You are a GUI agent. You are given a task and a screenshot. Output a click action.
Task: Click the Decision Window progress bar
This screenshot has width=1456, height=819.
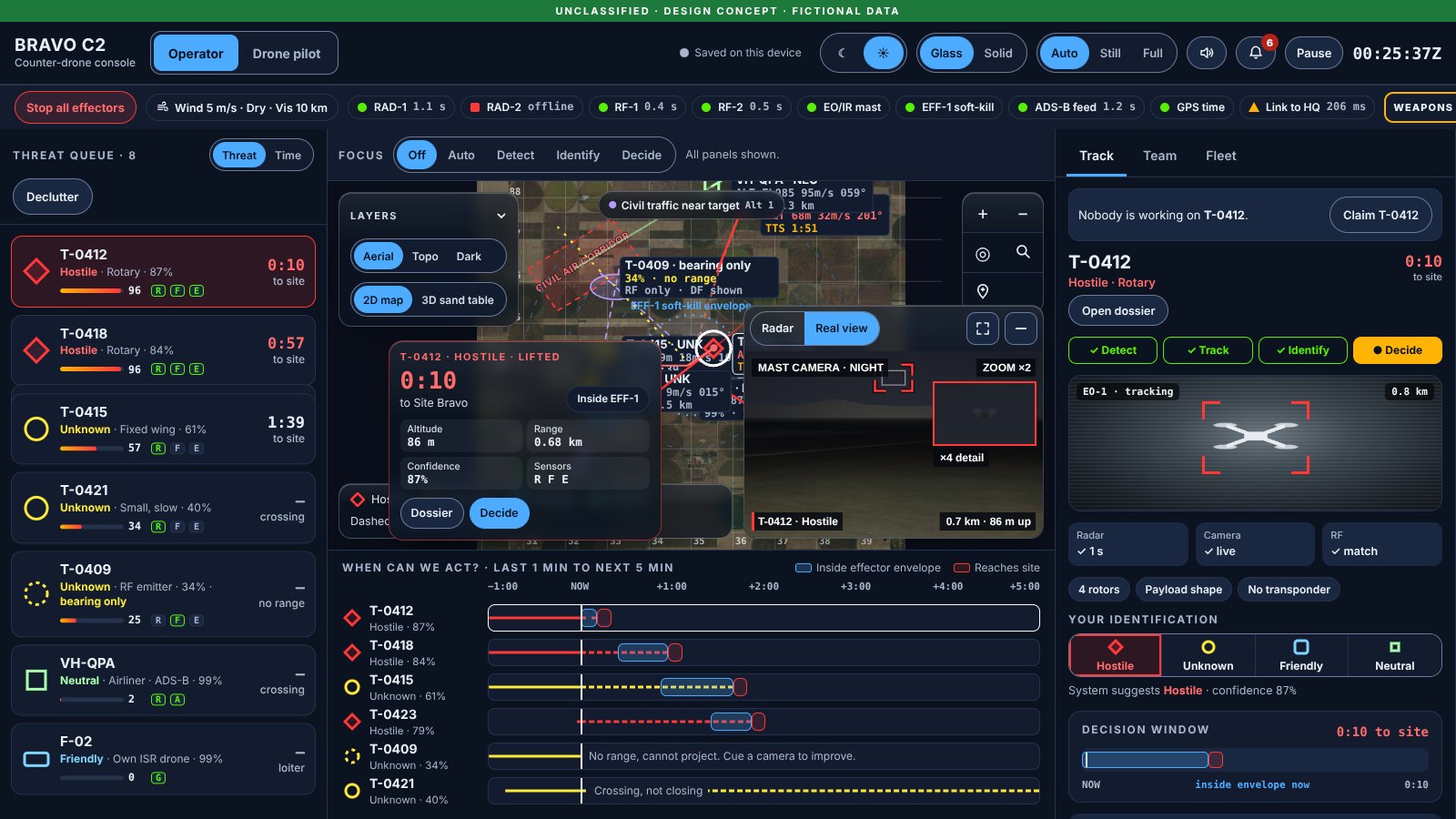(1255, 760)
